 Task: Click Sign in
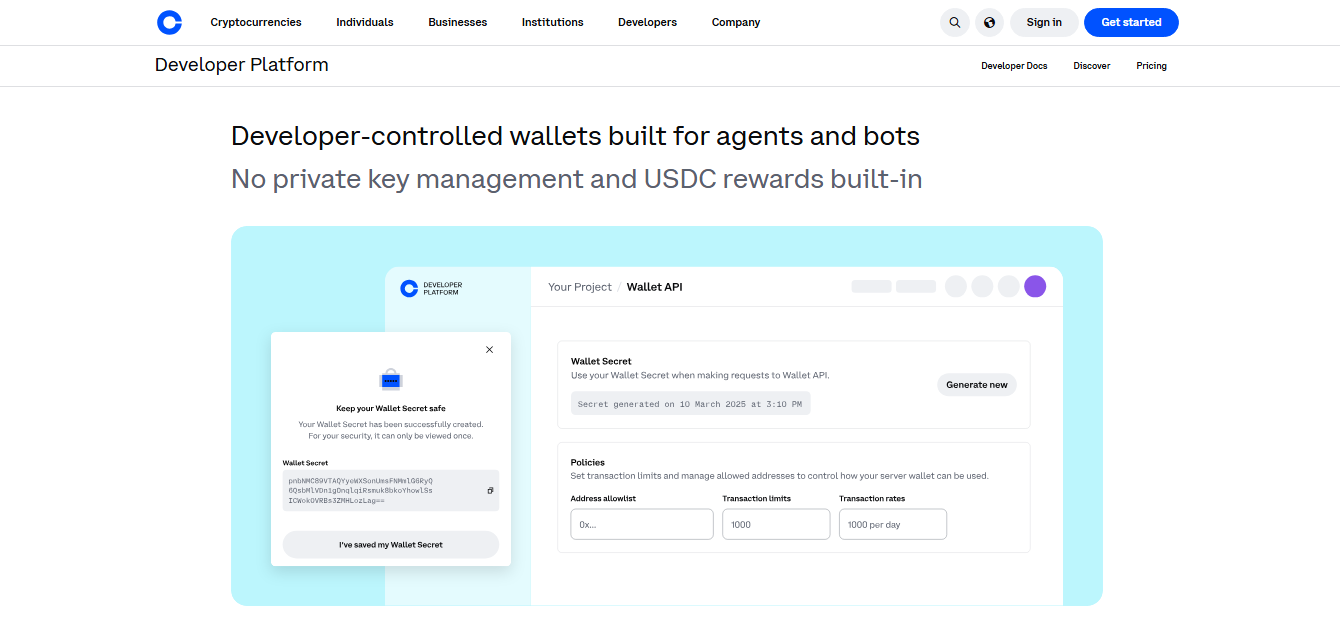click(1044, 22)
